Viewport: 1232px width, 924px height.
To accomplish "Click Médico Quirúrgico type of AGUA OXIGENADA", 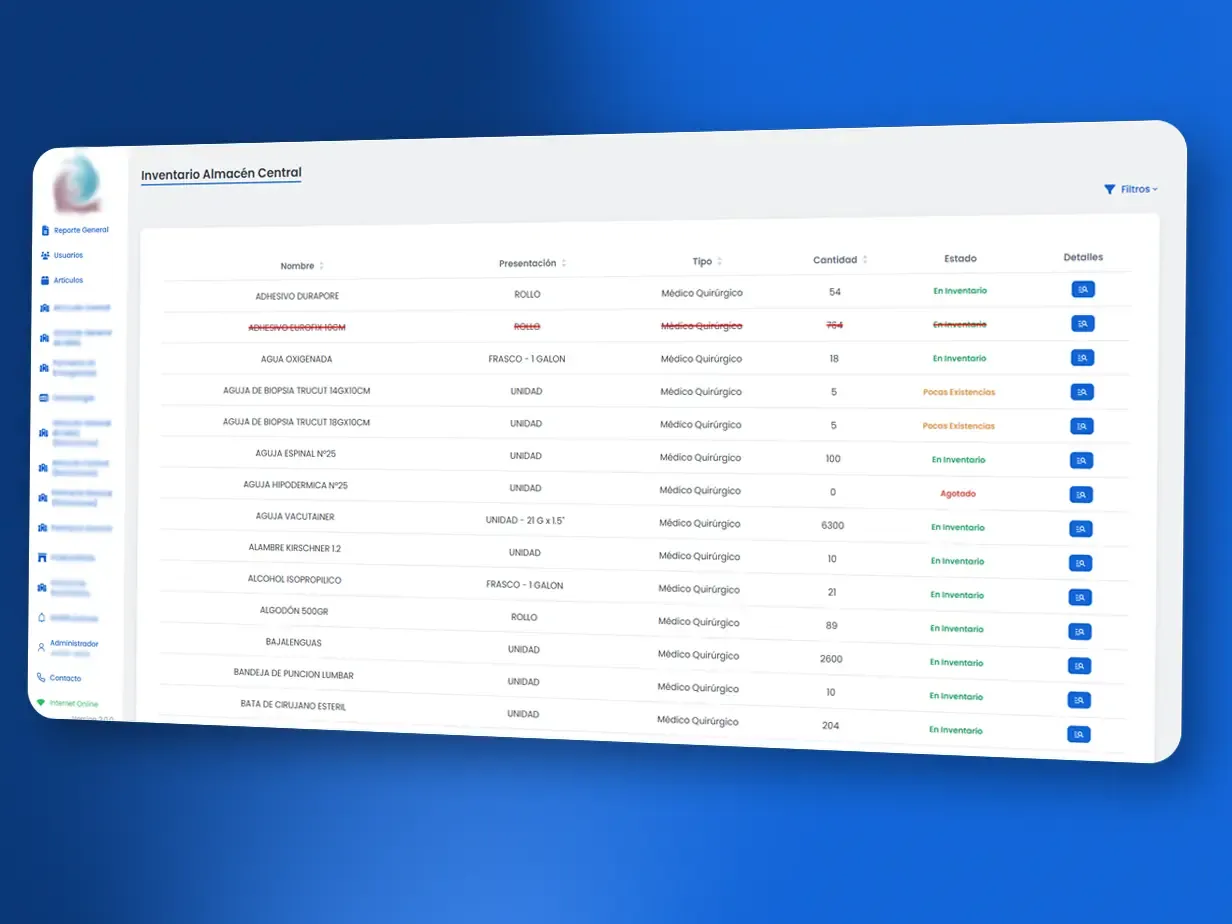I will point(701,358).
